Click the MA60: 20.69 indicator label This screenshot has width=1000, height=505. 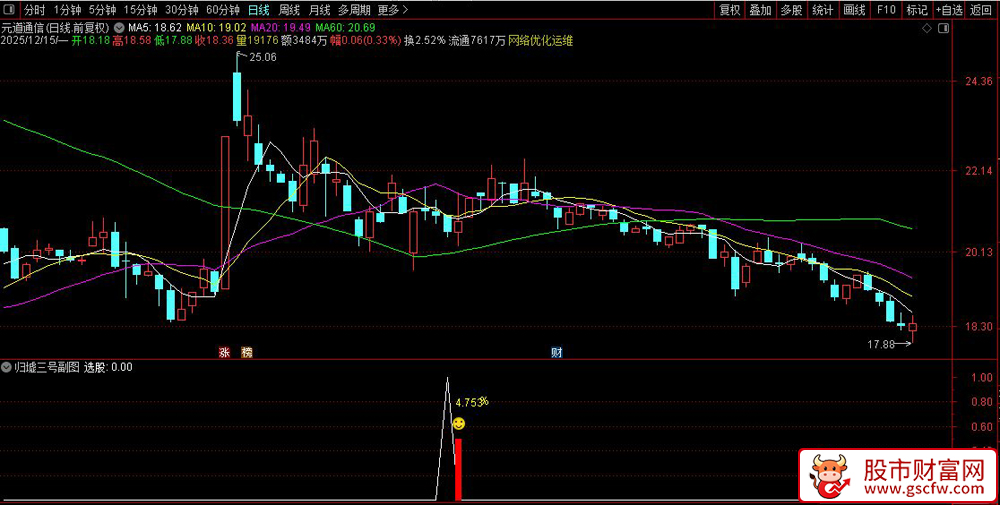pyautogui.click(x=345, y=28)
